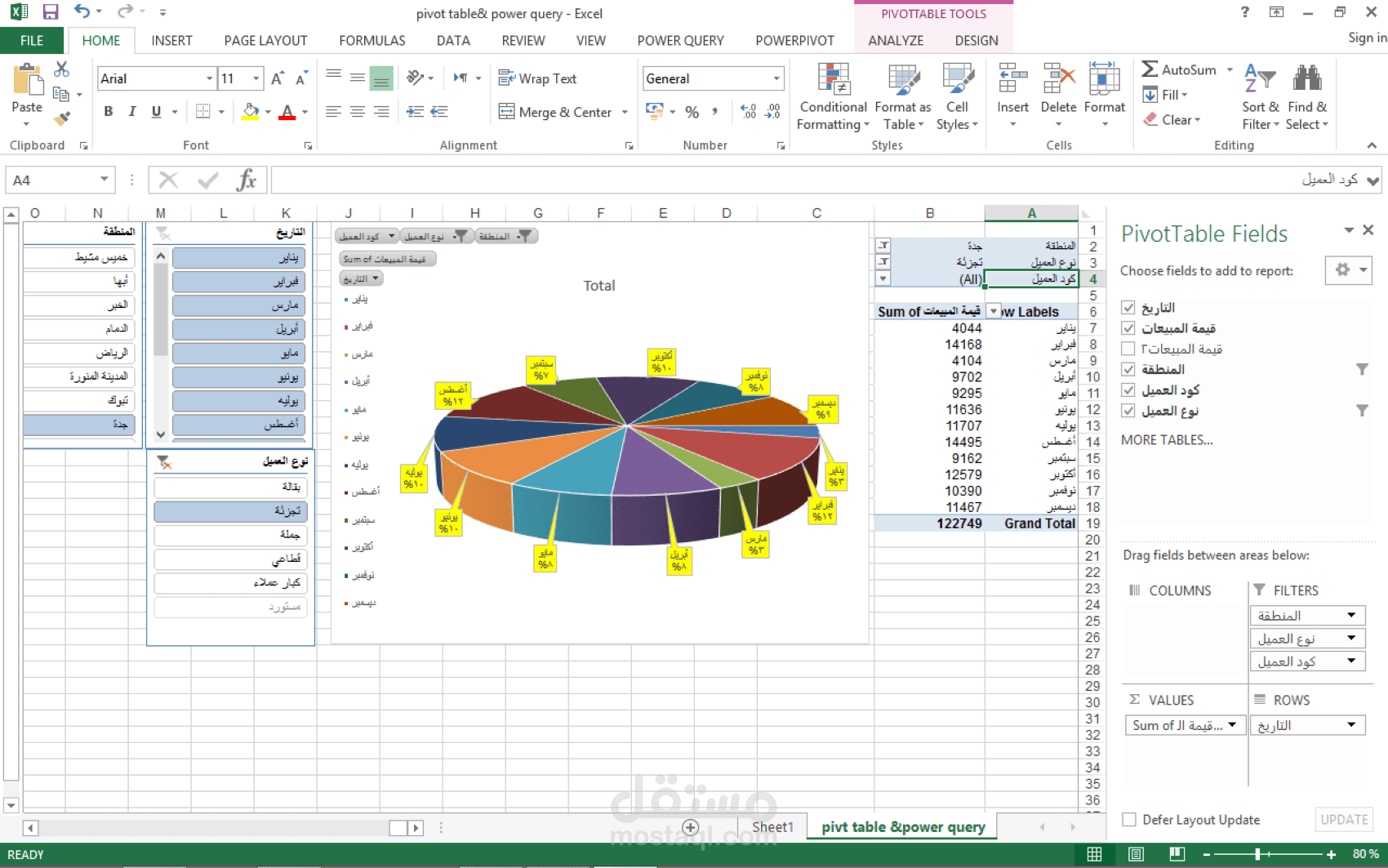
Task: Open Sum of values field dropdown
Action: tap(1232, 725)
